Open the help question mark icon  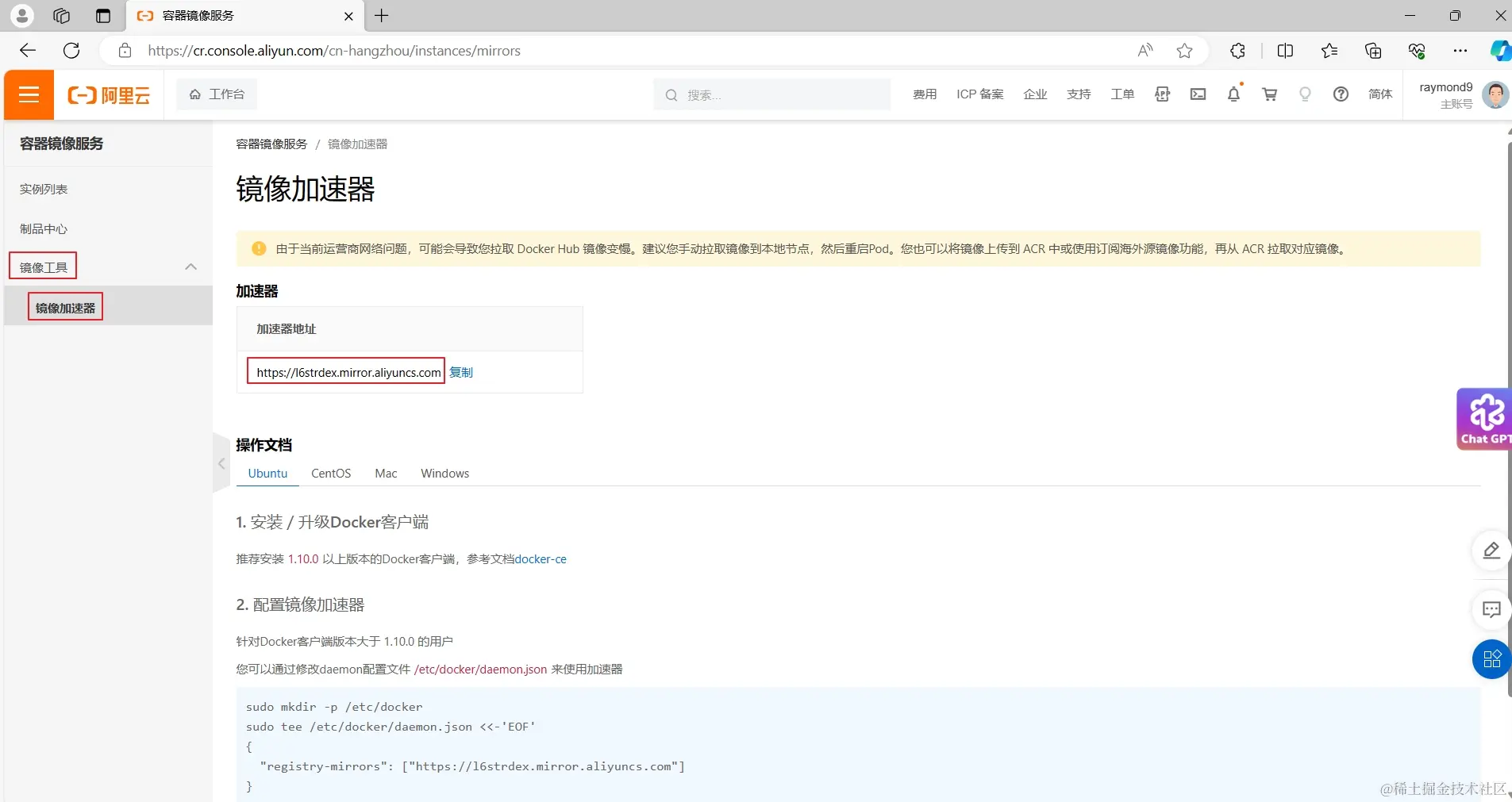[1341, 94]
